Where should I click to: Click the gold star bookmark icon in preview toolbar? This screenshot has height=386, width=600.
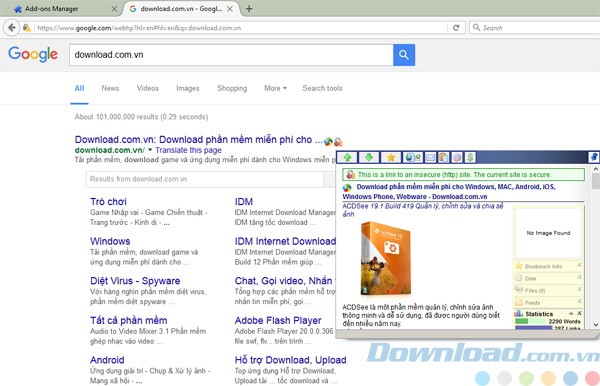pos(391,157)
